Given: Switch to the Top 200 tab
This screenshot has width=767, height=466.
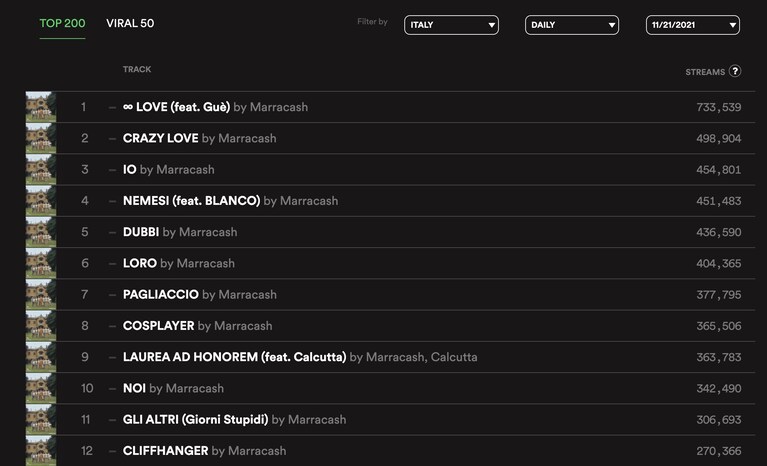Looking at the screenshot, I should 62,23.
